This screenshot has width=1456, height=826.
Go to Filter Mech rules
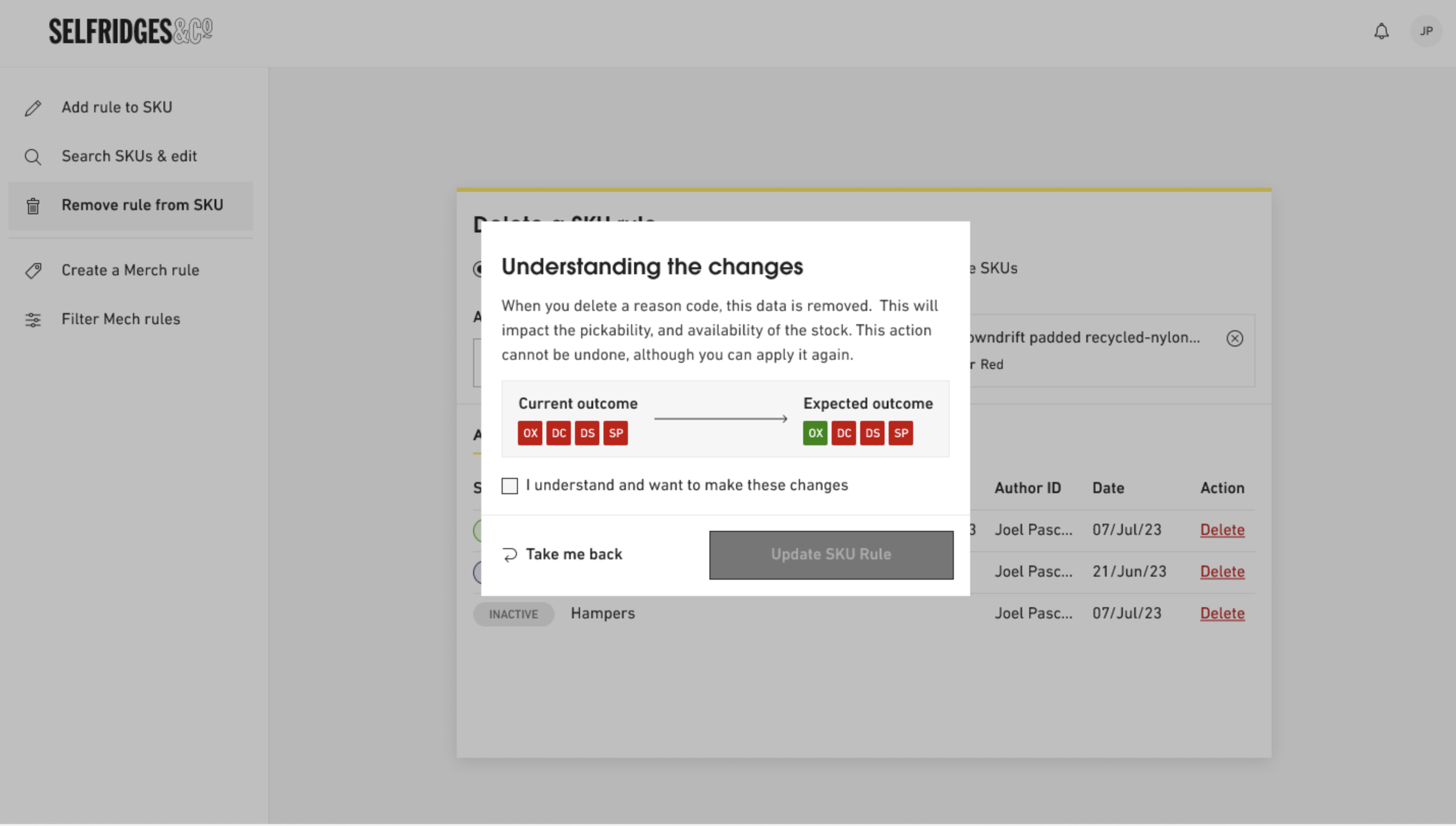[121, 319]
